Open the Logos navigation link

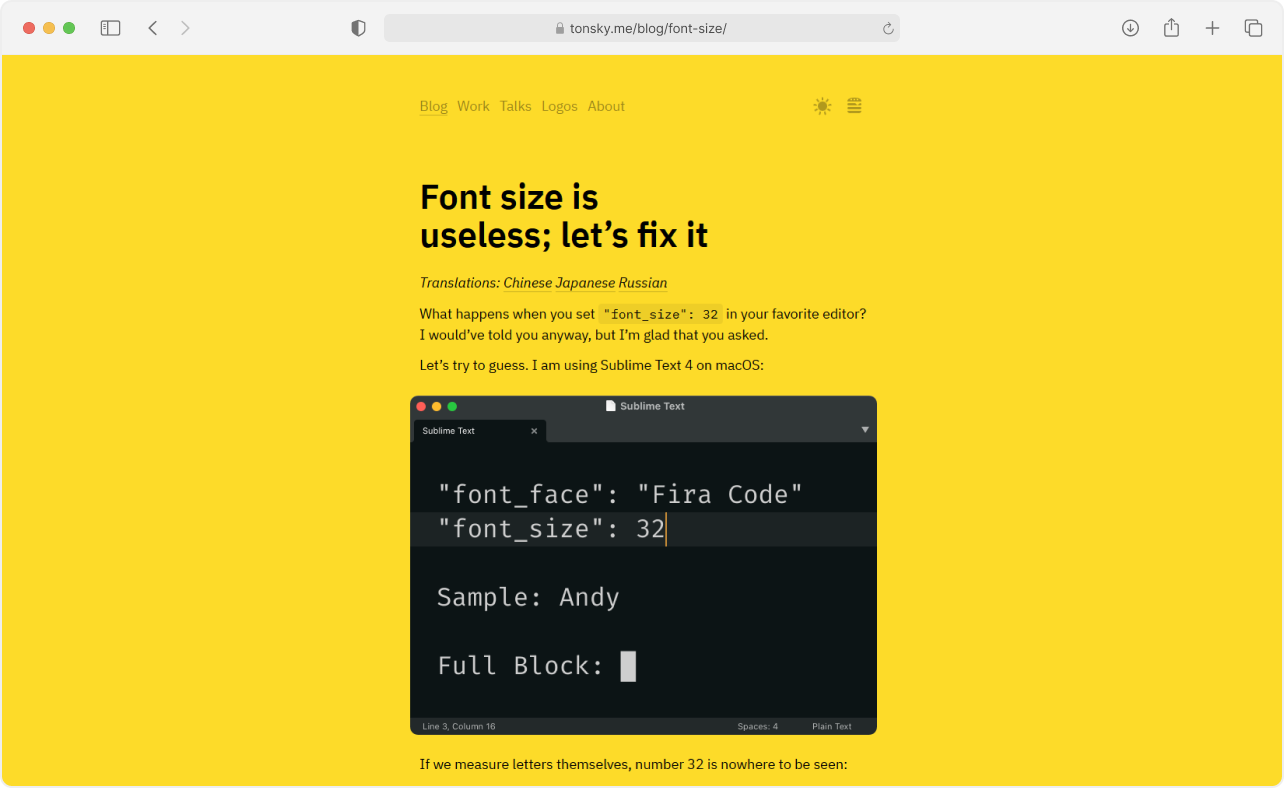coord(559,106)
